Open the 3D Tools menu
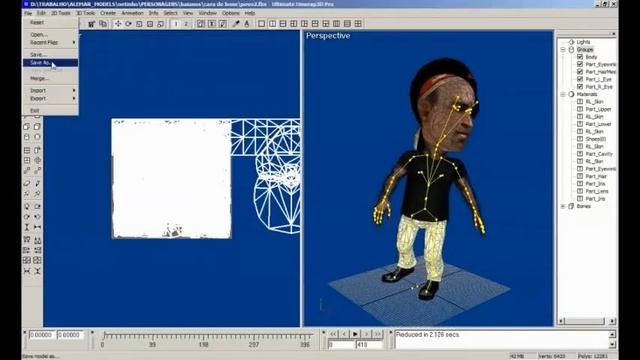The image size is (640, 360). [x=85, y=13]
